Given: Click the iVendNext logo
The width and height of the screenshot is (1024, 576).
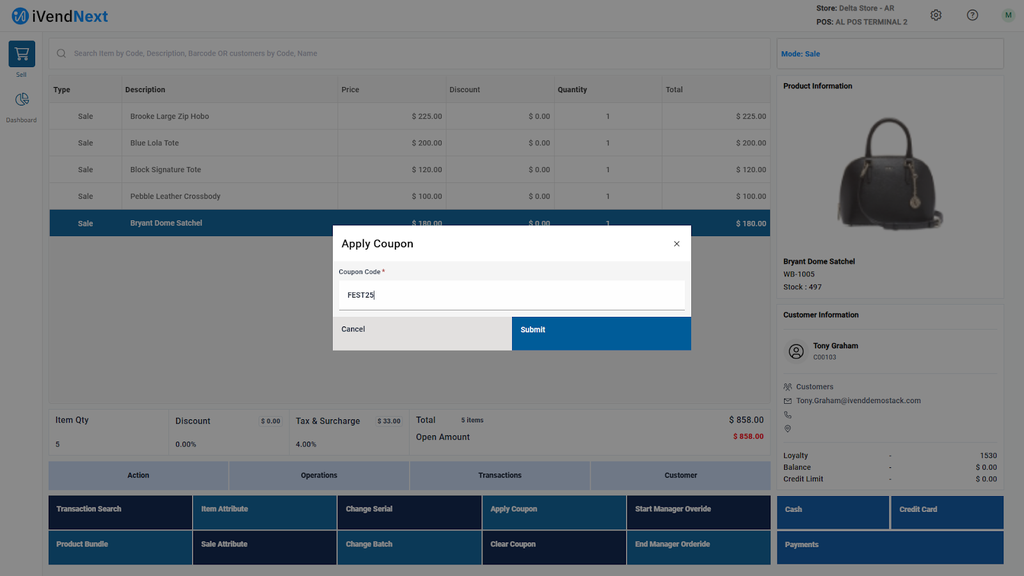Looking at the screenshot, I should [x=60, y=16].
